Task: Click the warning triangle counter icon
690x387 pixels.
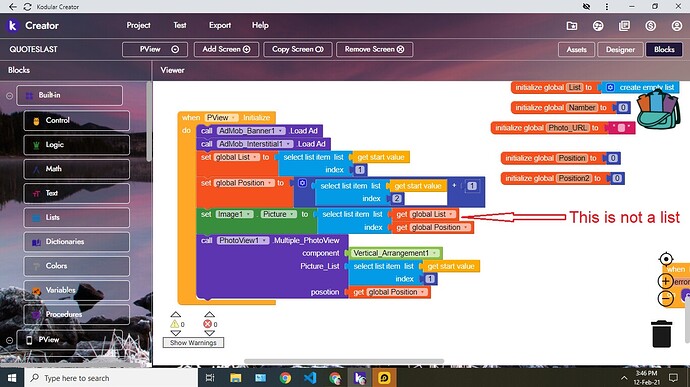Action: 175,324
